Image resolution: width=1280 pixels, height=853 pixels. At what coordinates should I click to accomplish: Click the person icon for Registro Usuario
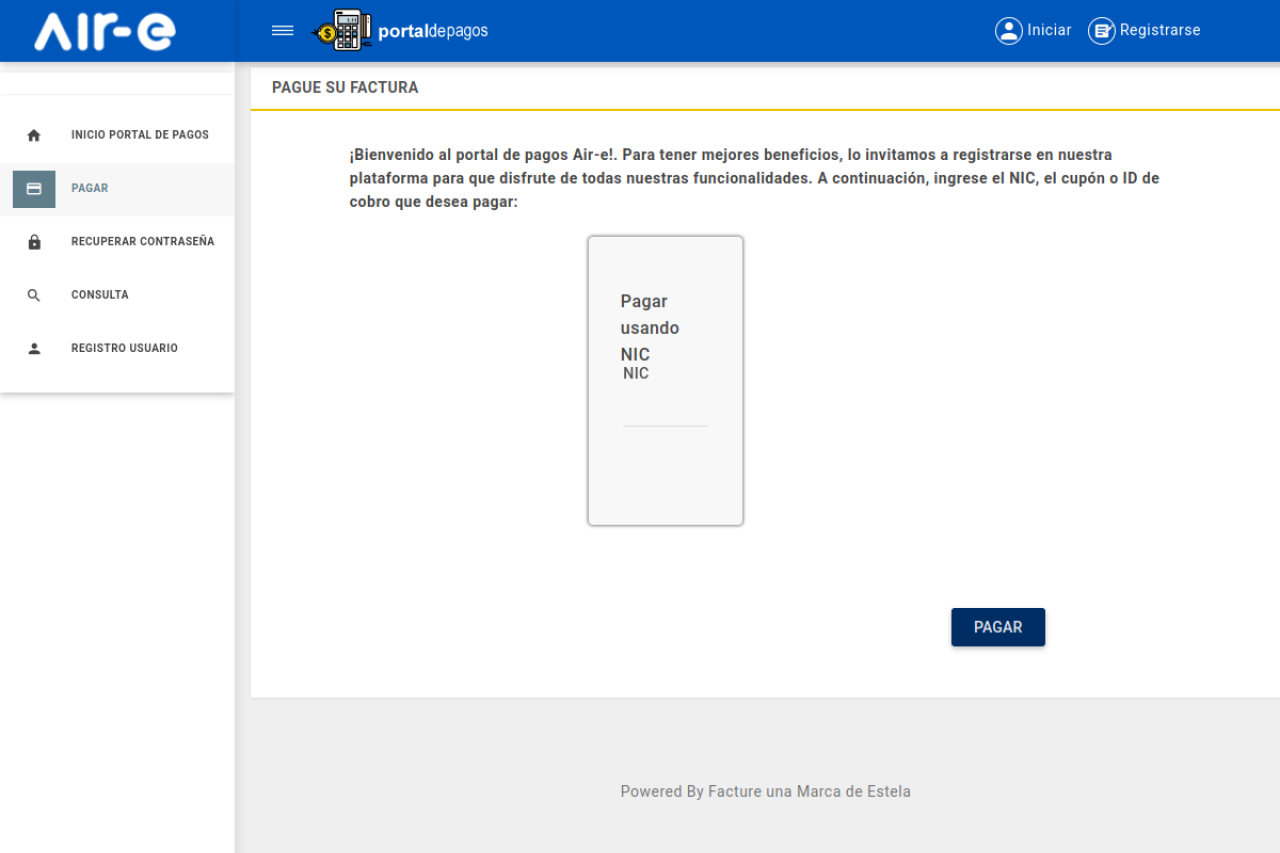tap(34, 349)
